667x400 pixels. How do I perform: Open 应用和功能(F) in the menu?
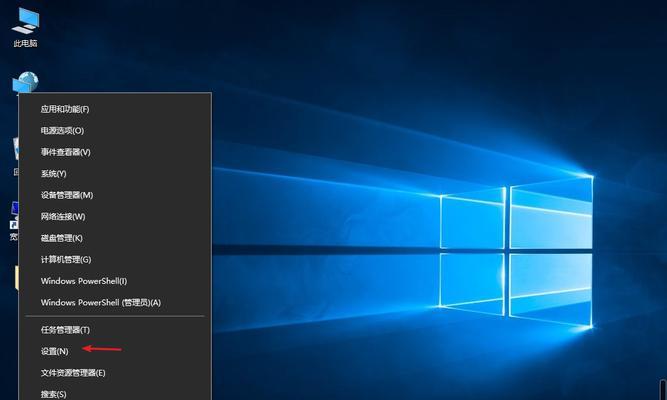pos(115,109)
